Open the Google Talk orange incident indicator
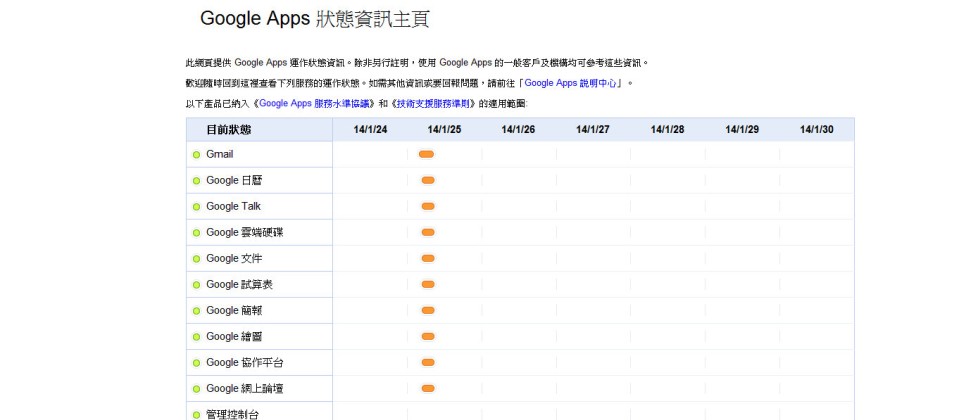The height and width of the screenshot is (420, 960). point(428,206)
